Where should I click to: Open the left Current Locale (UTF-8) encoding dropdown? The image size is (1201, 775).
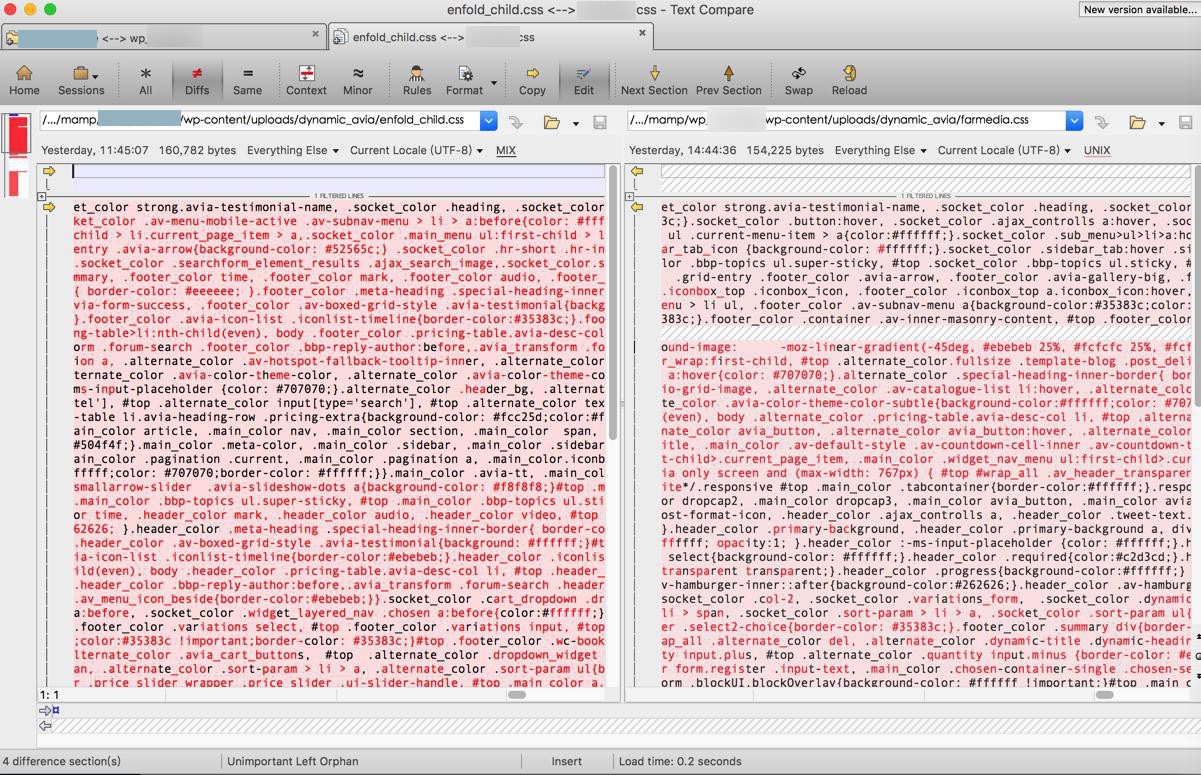click(x=416, y=150)
